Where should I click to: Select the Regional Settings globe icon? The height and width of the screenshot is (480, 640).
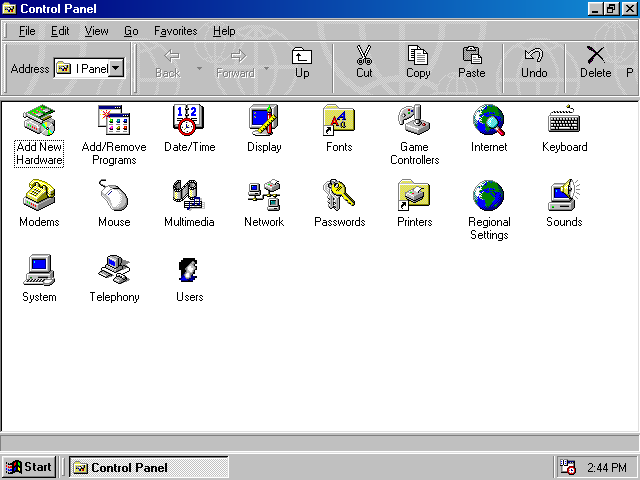(x=489, y=196)
